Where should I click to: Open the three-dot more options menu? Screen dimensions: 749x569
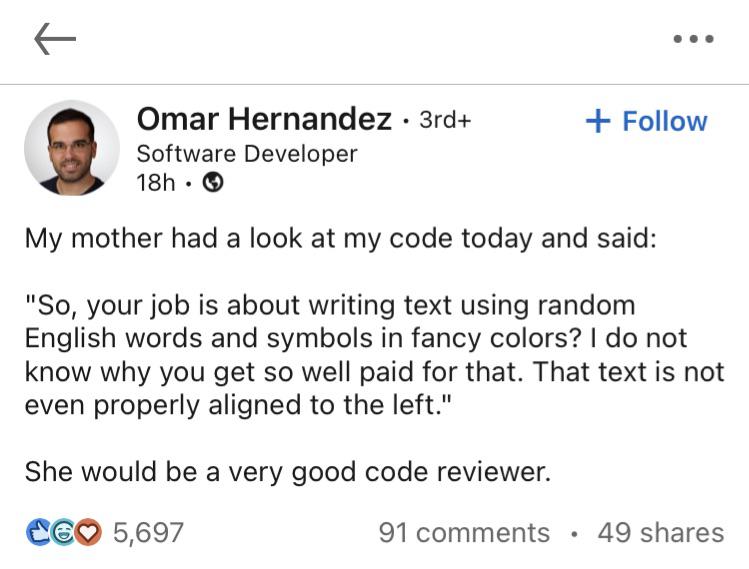coord(693,40)
